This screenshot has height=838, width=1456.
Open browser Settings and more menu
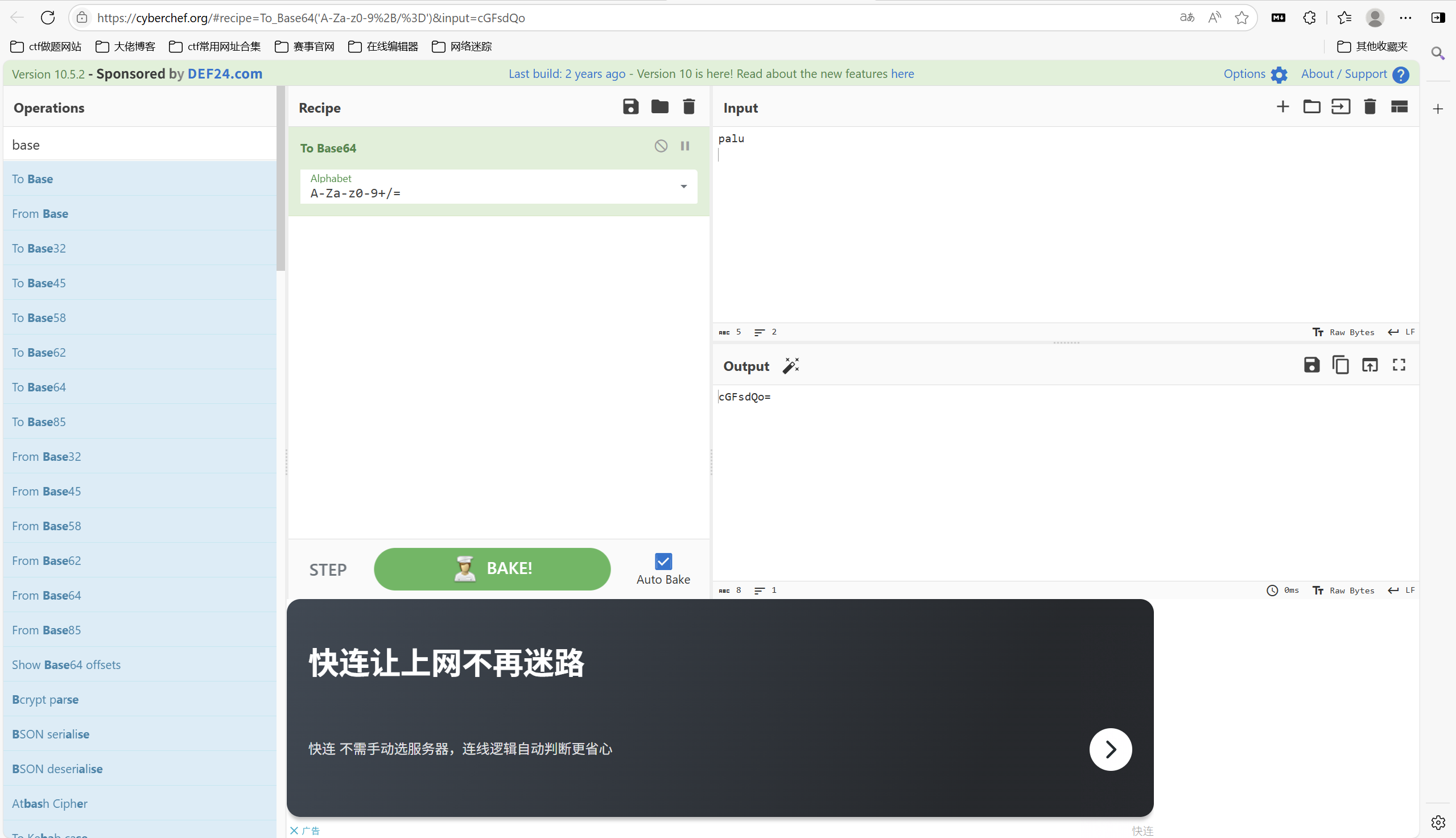tap(1405, 18)
